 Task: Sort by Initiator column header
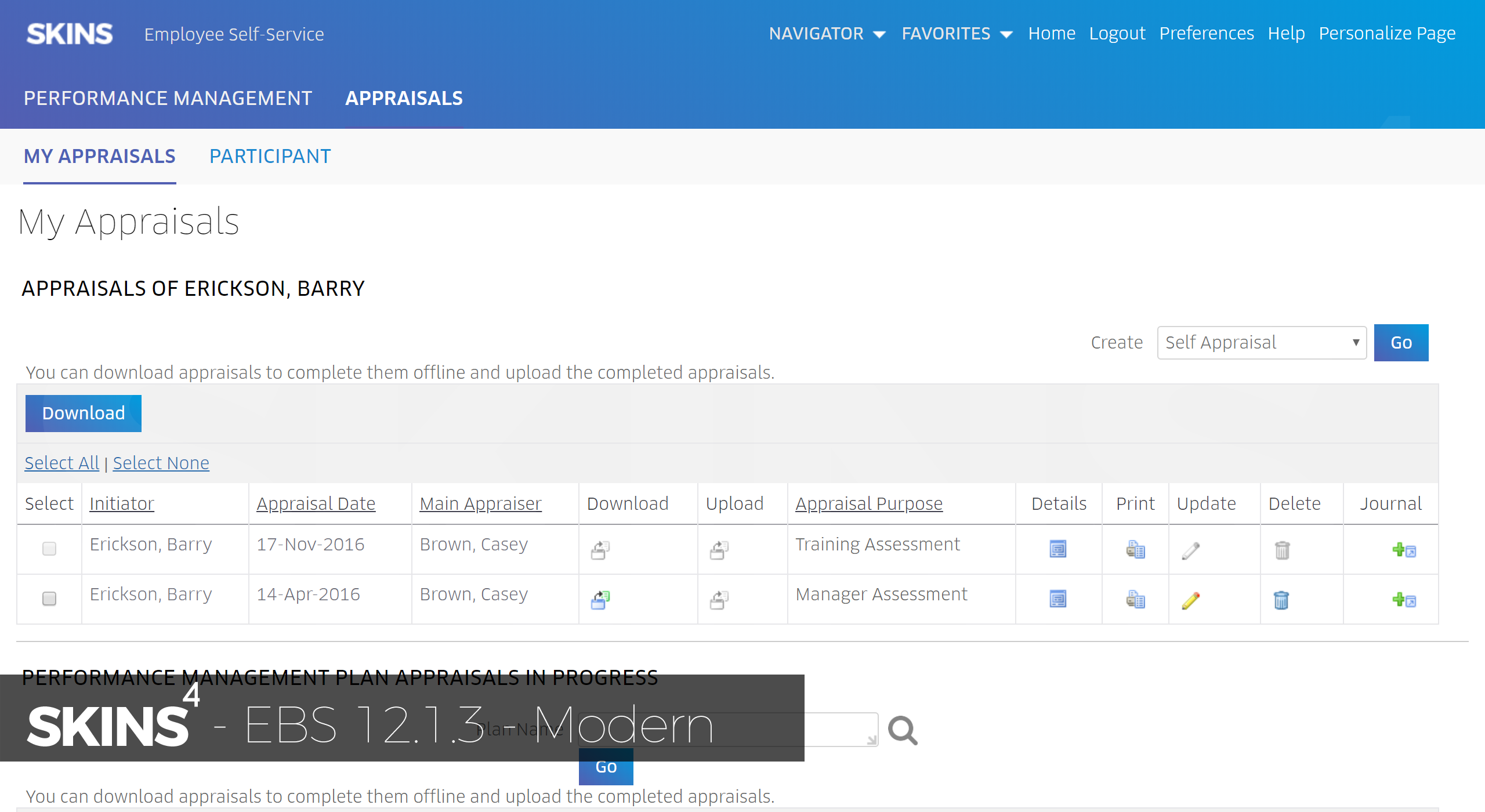tap(122, 503)
